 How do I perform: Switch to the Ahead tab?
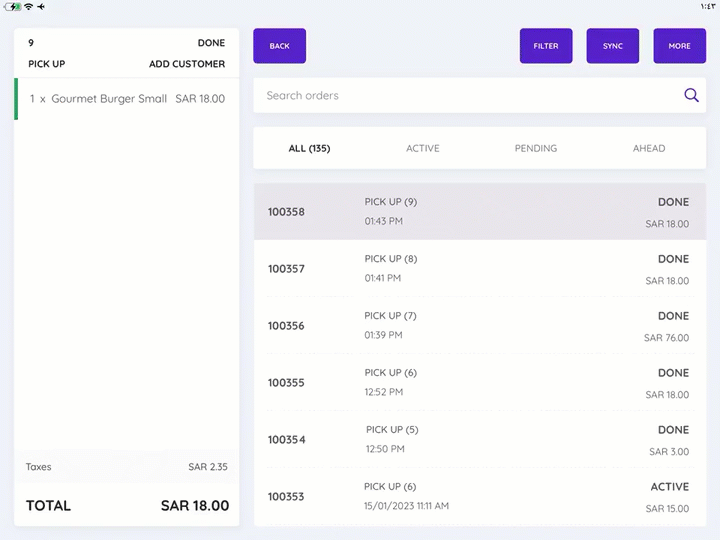[649, 148]
